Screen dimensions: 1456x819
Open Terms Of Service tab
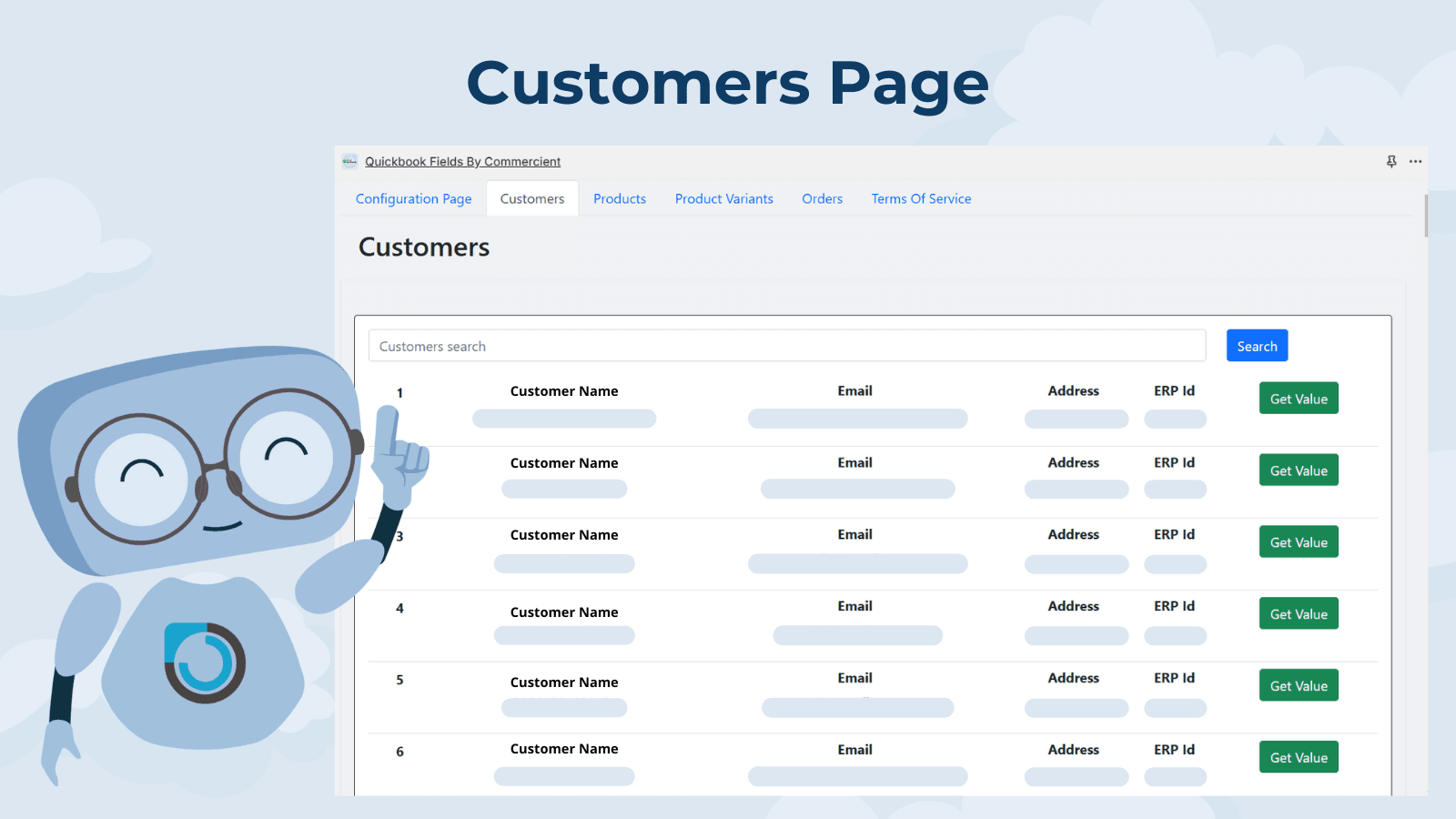921,198
